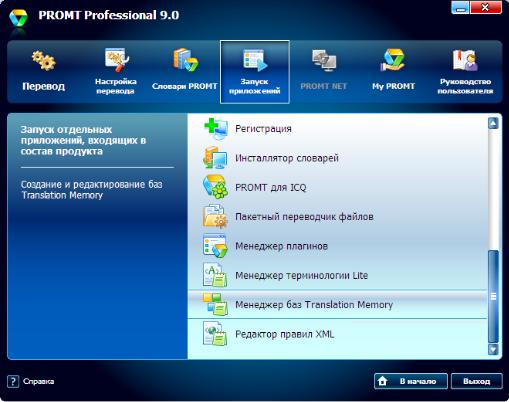Click the question mark help icon
Screen dimensions: 509x402
tap(13, 381)
